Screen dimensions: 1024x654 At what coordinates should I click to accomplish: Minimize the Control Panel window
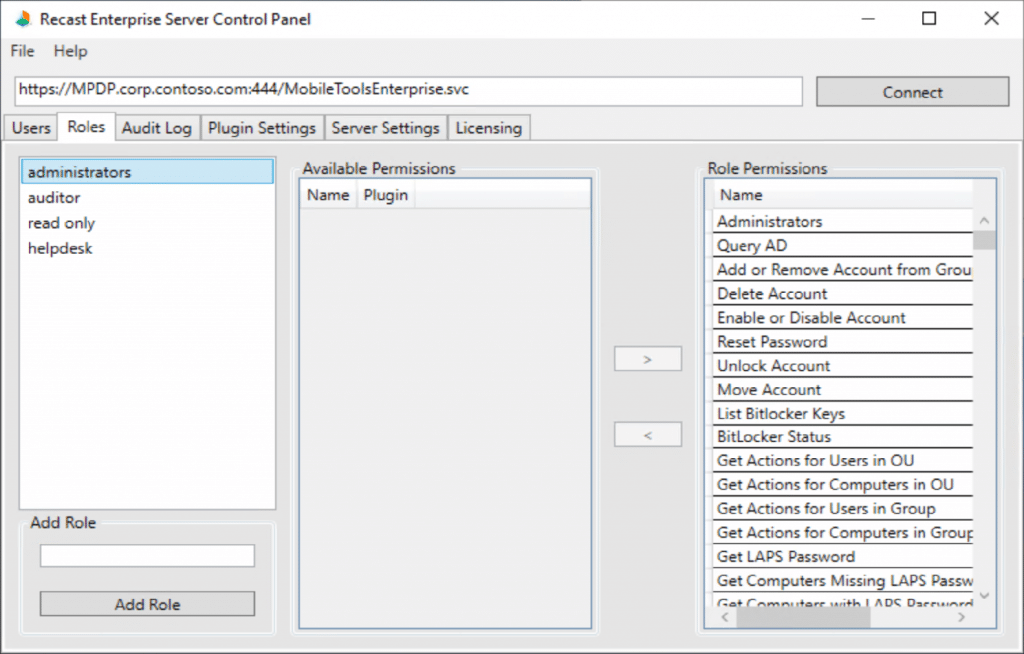pos(868,19)
